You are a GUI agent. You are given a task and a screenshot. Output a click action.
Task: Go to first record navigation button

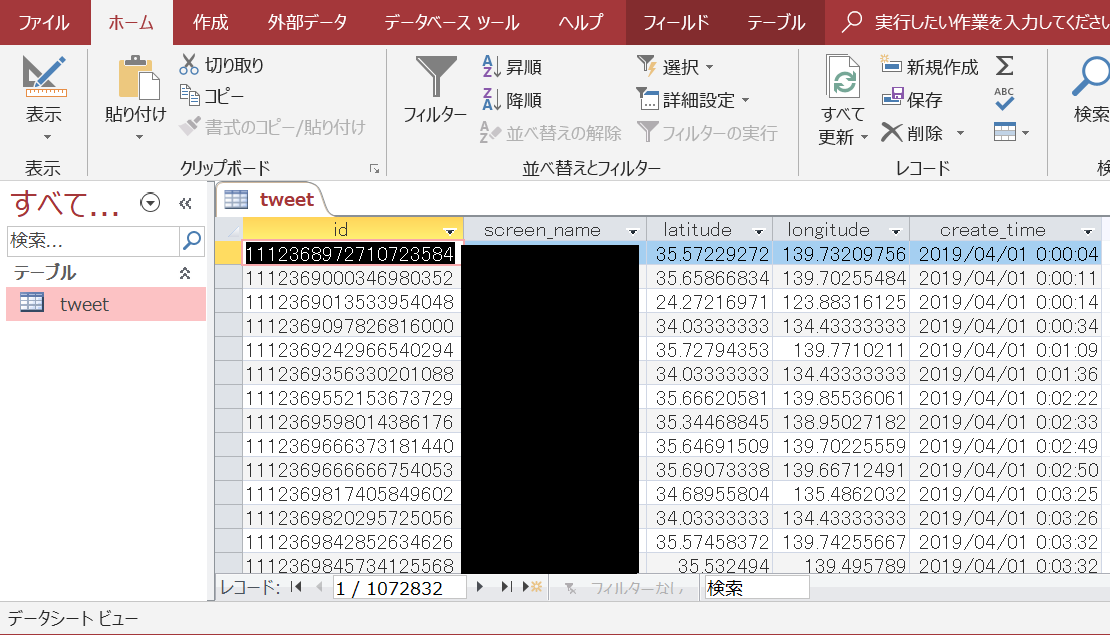tap(297, 587)
